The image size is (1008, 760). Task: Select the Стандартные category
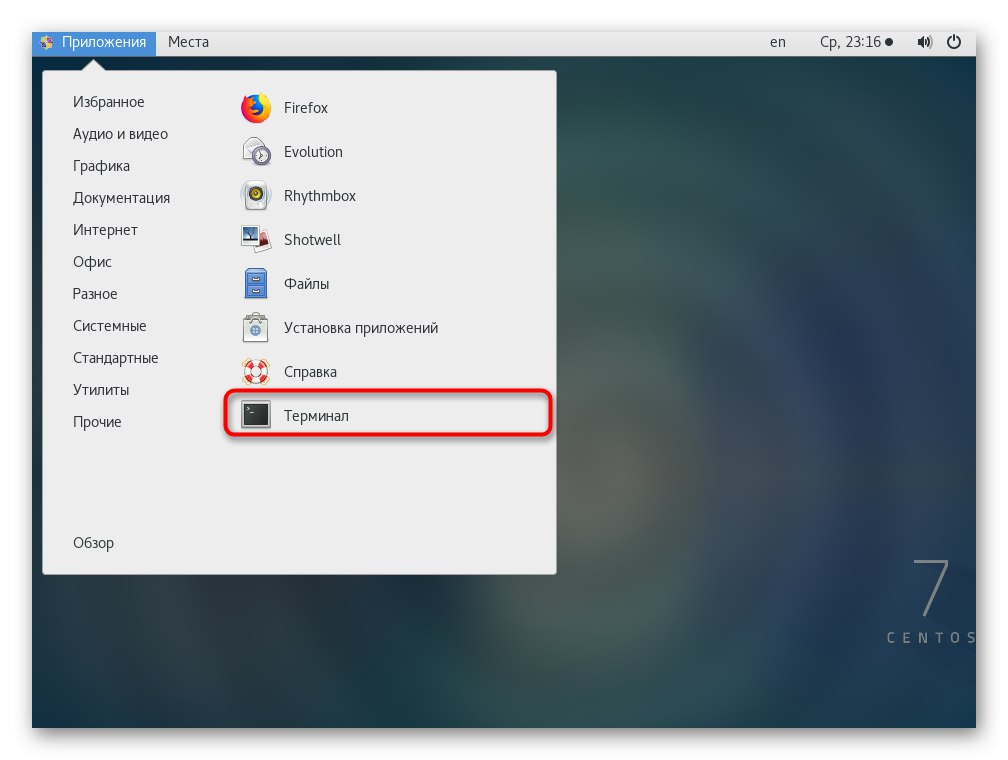tap(115, 358)
